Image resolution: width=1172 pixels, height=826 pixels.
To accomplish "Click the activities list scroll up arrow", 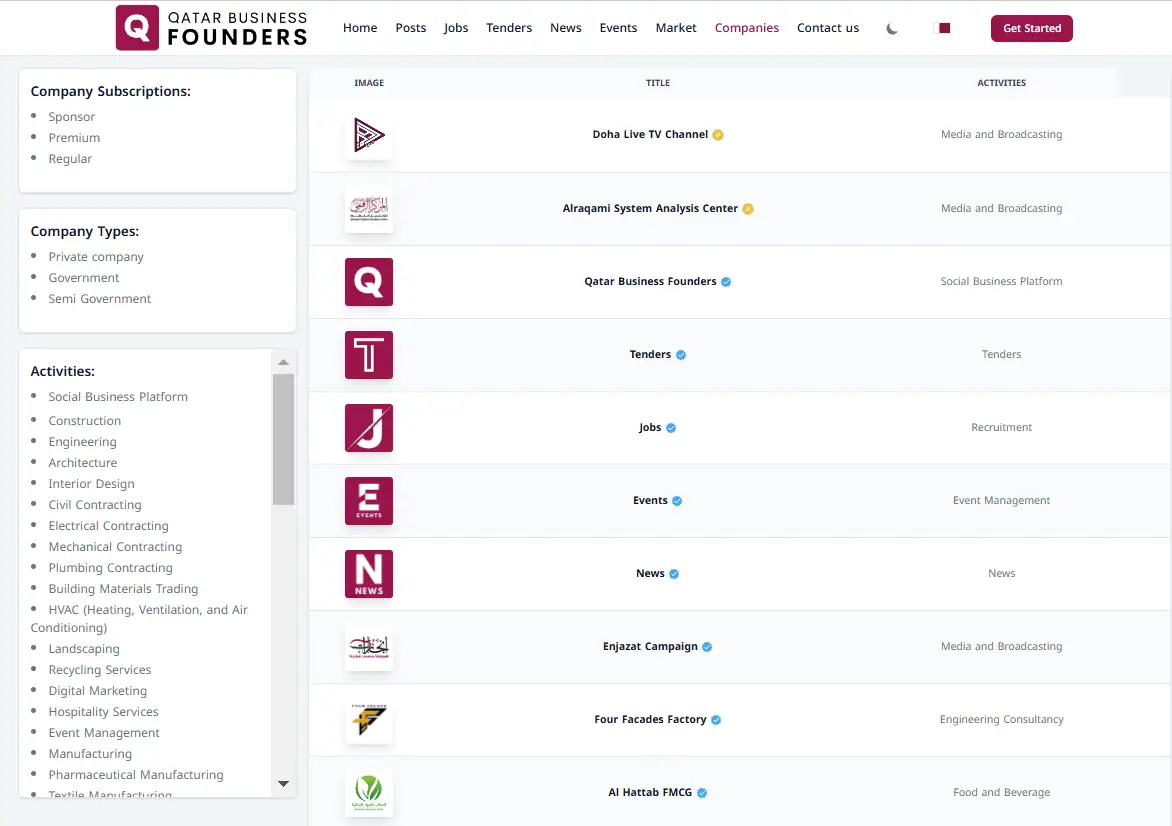I will (283, 362).
